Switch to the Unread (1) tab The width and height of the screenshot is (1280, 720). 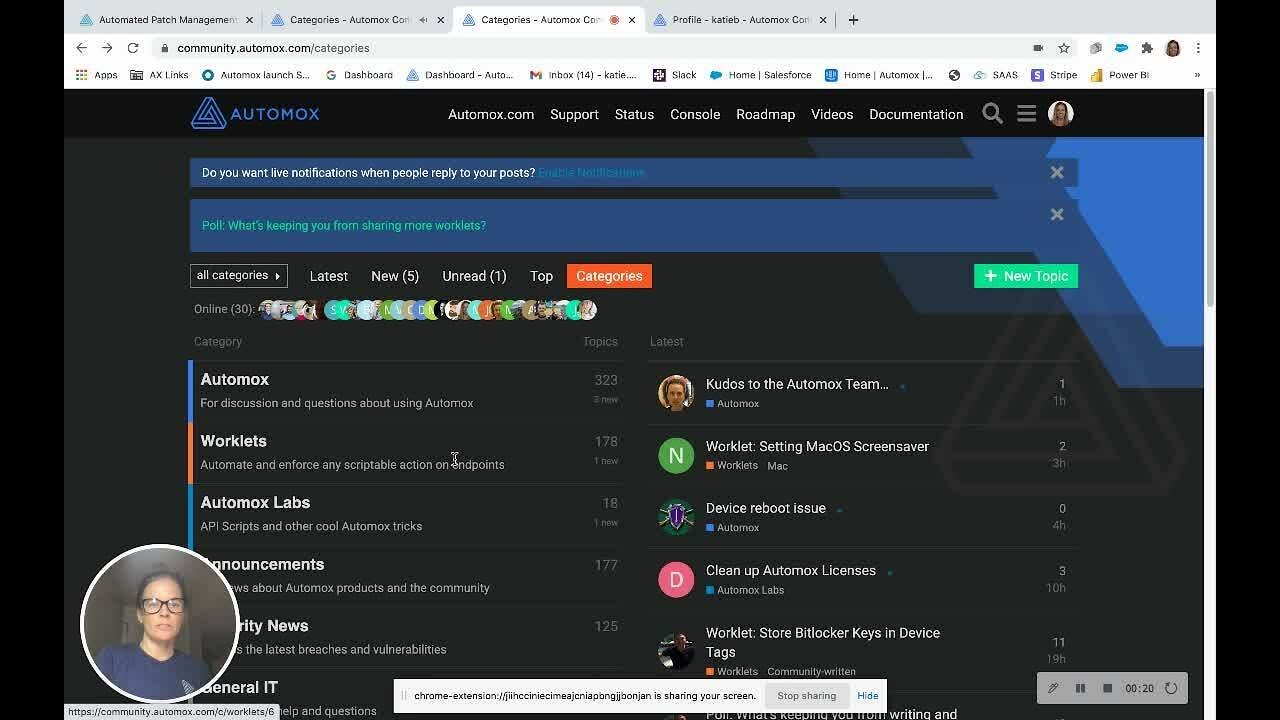point(474,276)
